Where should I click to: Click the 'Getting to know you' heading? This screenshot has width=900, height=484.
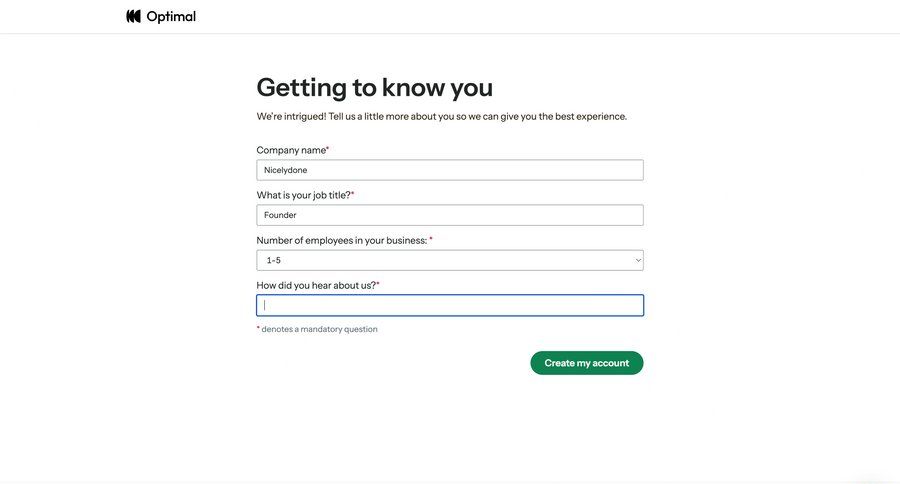click(374, 87)
